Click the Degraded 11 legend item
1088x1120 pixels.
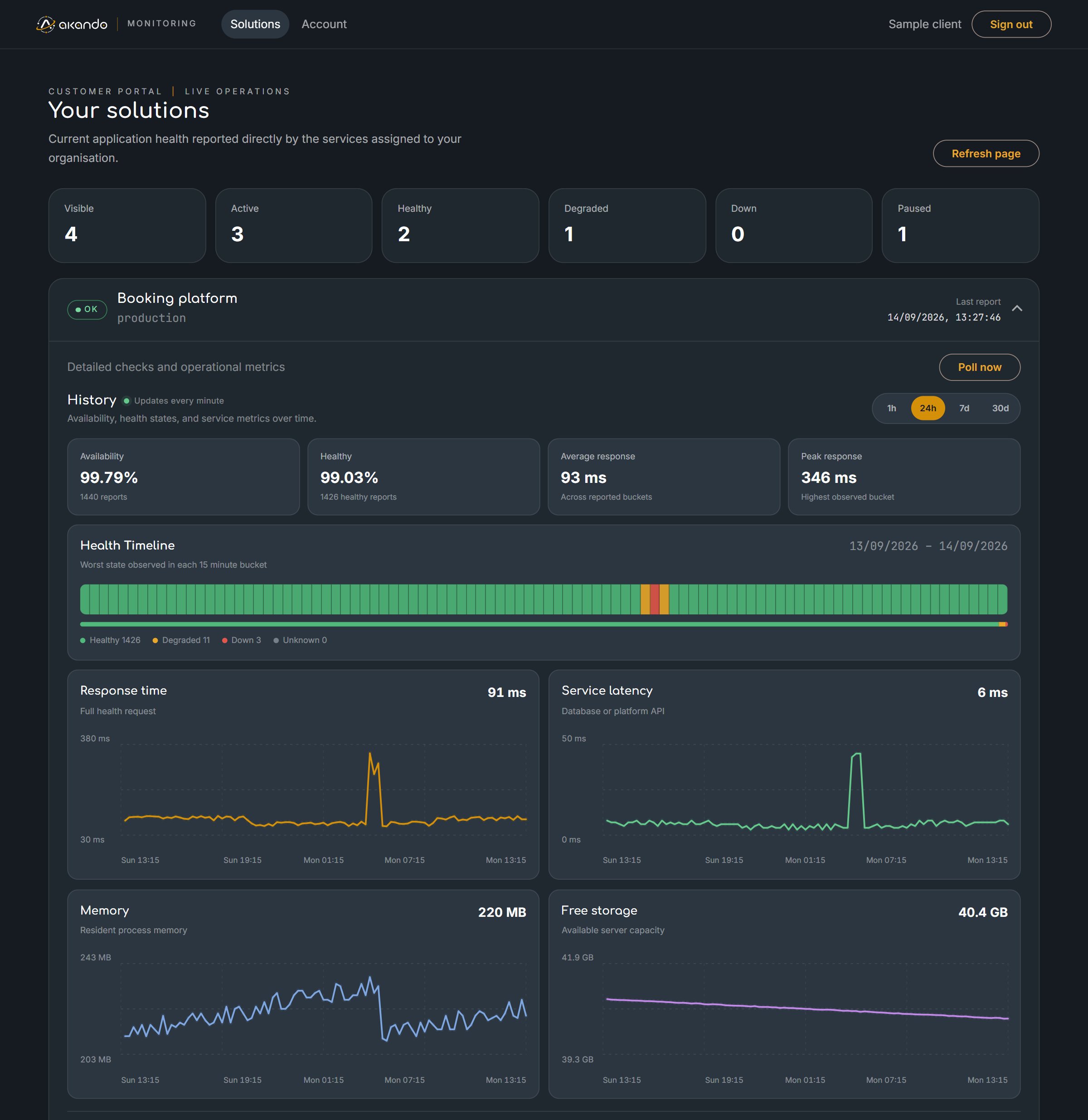point(181,640)
